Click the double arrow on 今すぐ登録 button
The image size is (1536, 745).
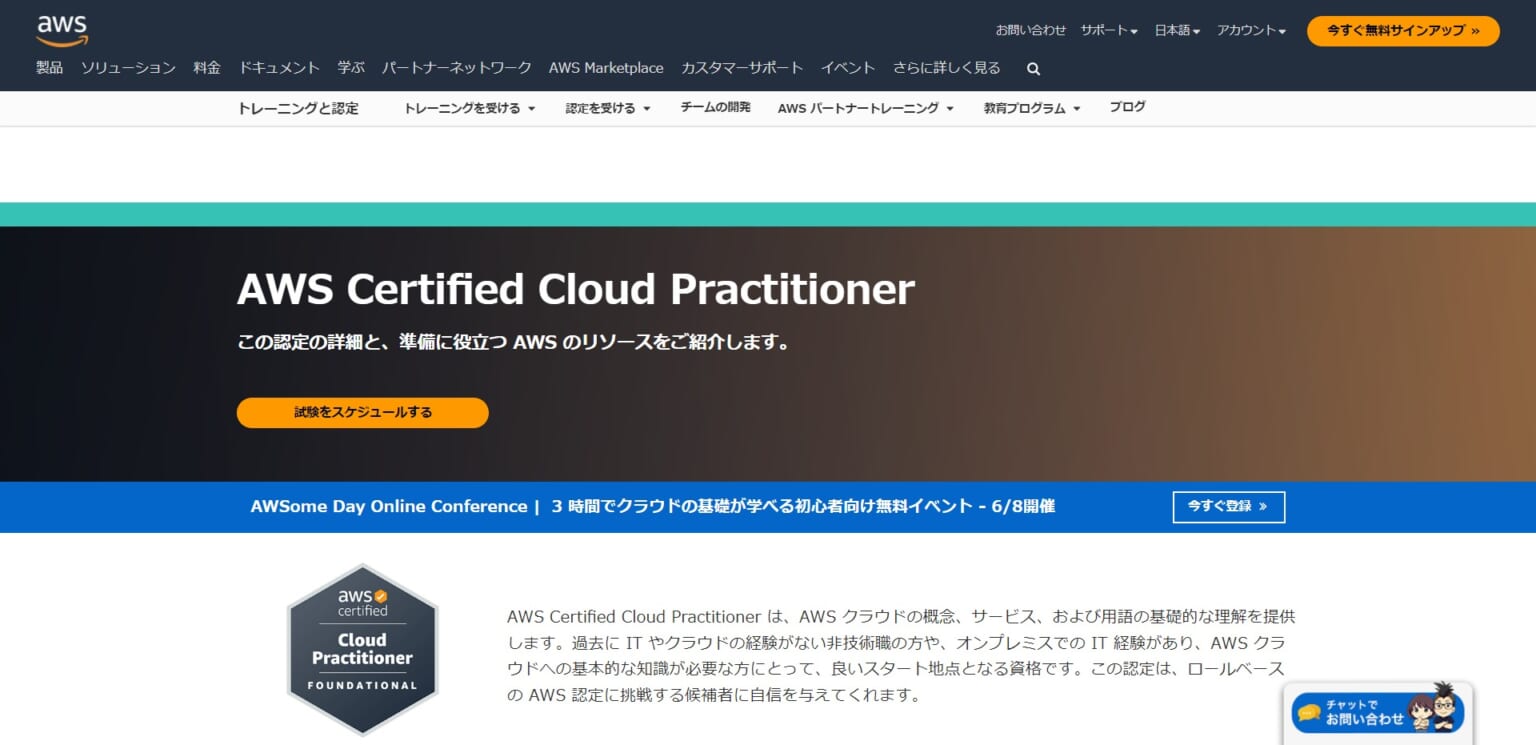point(1262,507)
